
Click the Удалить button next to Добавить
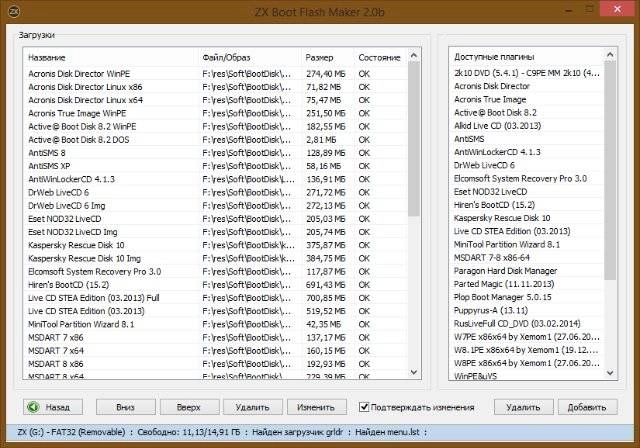coord(523,407)
